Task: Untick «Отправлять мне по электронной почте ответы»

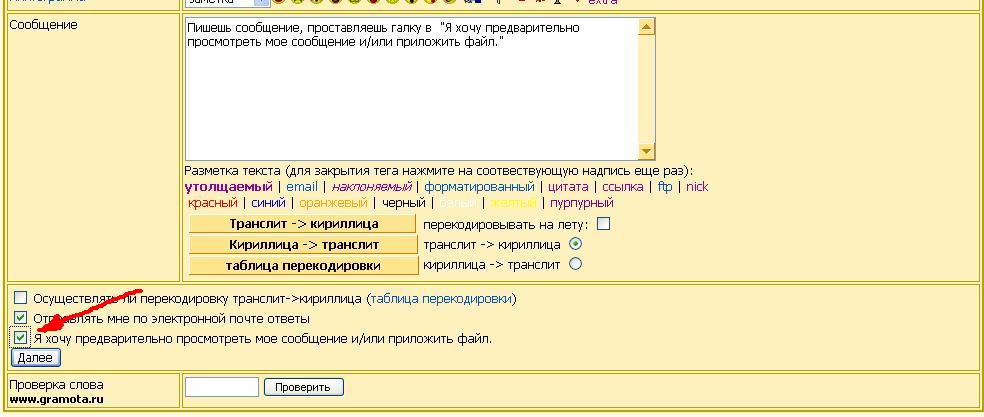Action: [21, 318]
